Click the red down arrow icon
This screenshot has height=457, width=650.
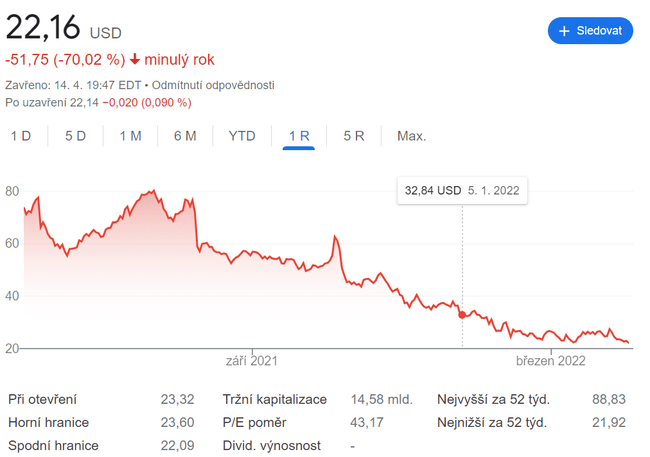(x=135, y=60)
